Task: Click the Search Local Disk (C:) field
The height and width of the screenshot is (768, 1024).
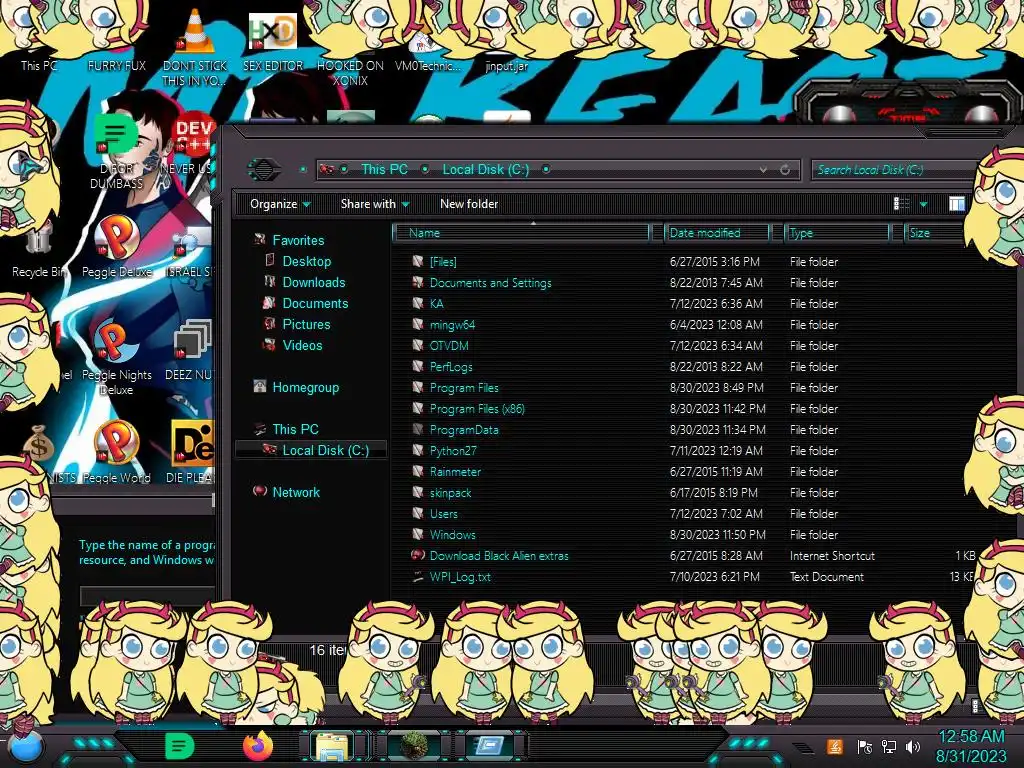Action: [895, 170]
